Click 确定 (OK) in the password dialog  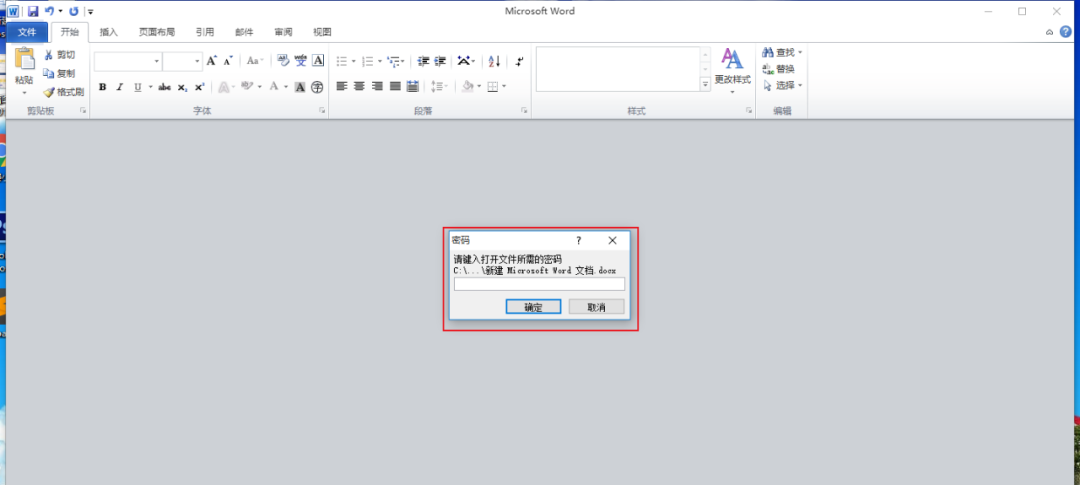[x=533, y=307]
